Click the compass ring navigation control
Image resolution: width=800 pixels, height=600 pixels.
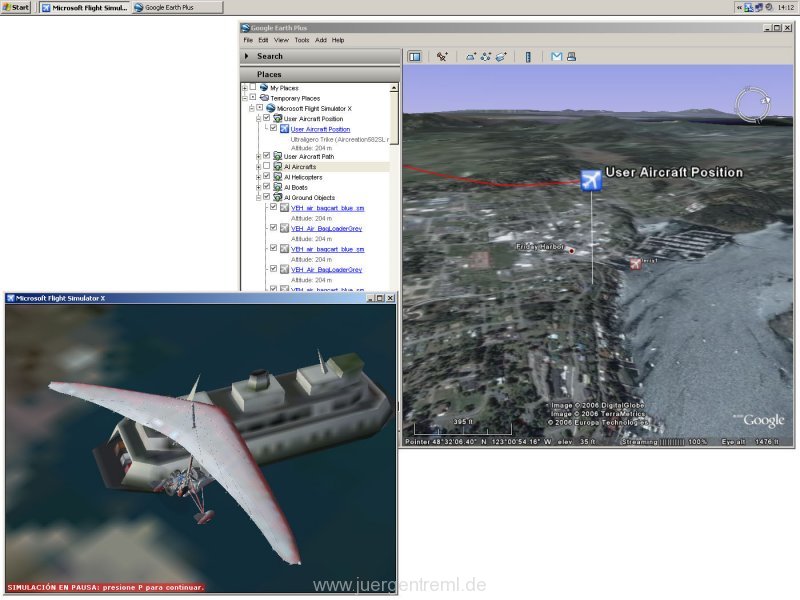click(753, 105)
